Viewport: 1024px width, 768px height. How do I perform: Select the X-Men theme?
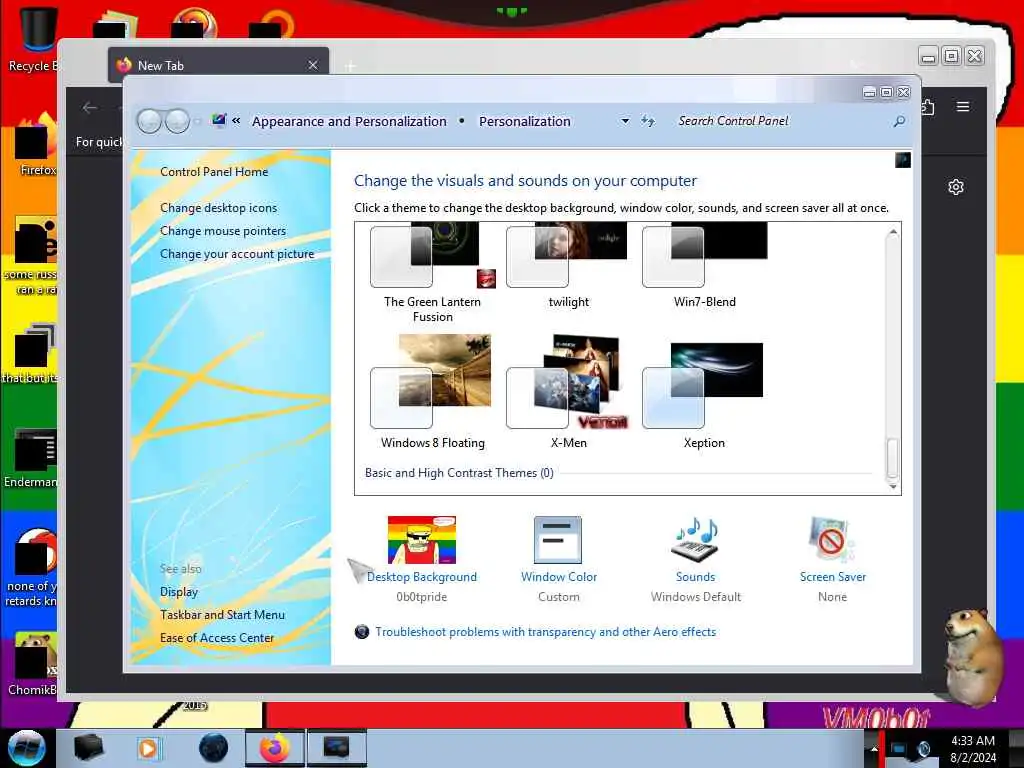(x=568, y=392)
